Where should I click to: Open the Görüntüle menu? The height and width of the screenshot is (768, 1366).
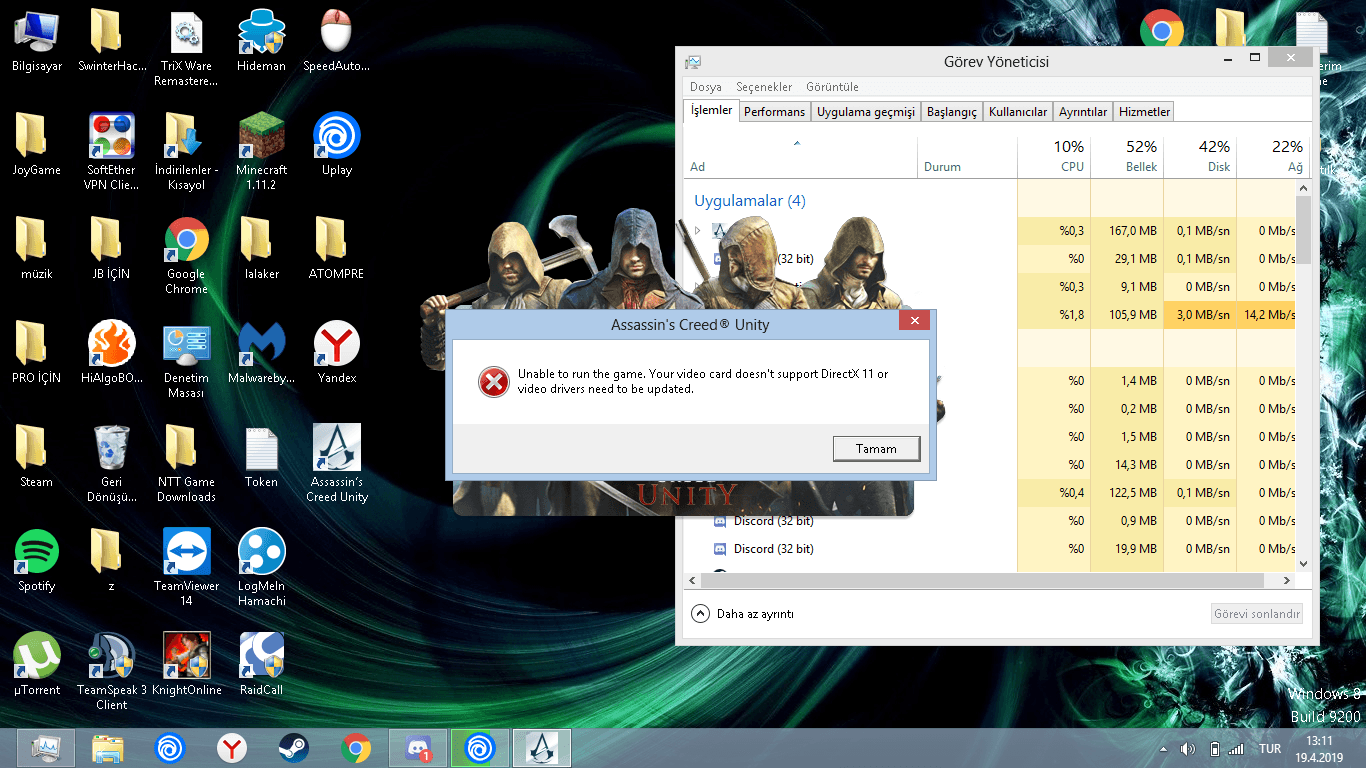tap(832, 87)
